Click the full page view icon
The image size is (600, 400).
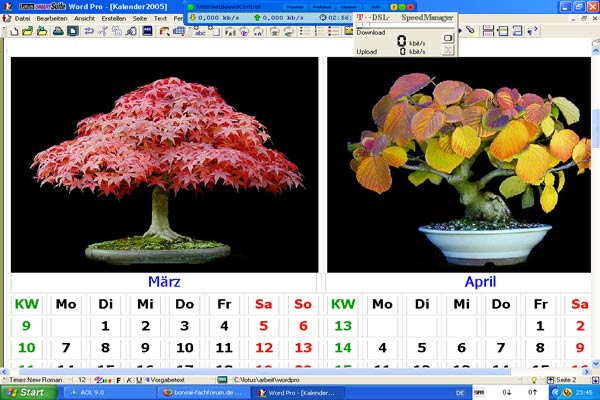click(x=73, y=31)
